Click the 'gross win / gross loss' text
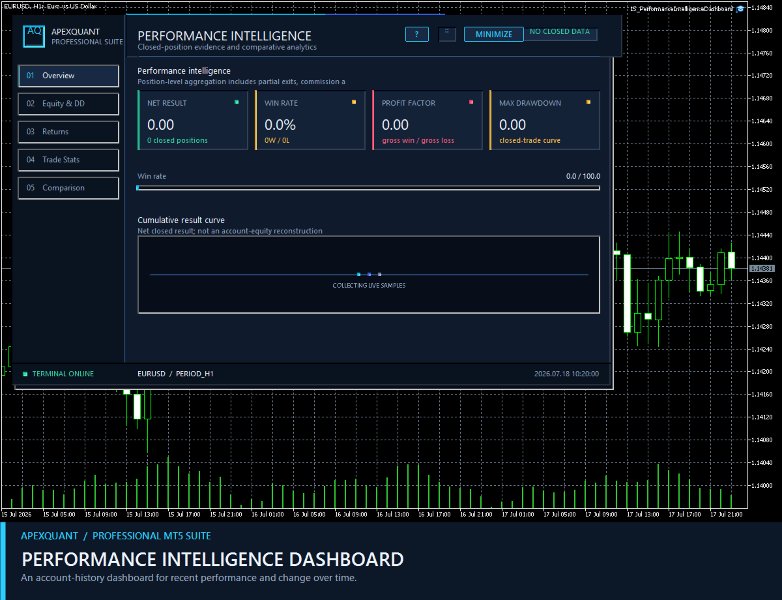782x600 pixels. [x=418, y=141]
